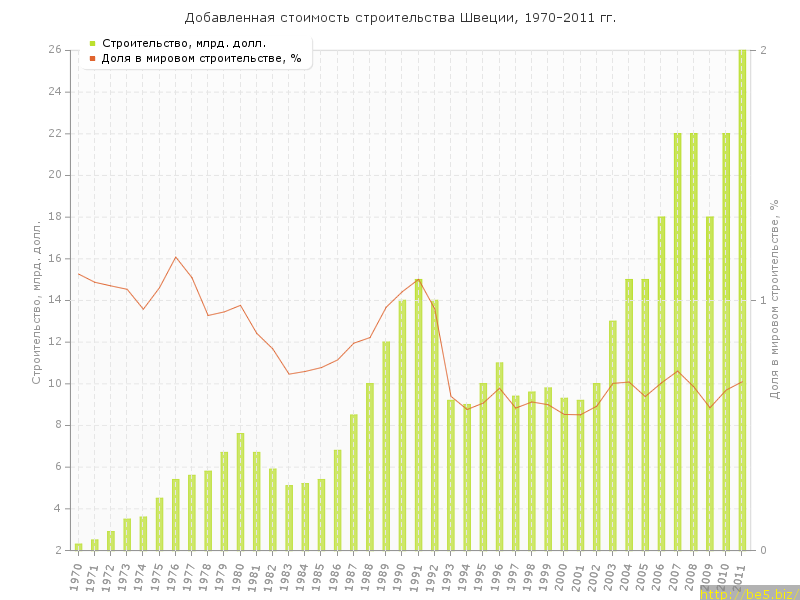The height and width of the screenshot is (600, 800).
Task: Select the green bar for 2007
Action: point(677,341)
